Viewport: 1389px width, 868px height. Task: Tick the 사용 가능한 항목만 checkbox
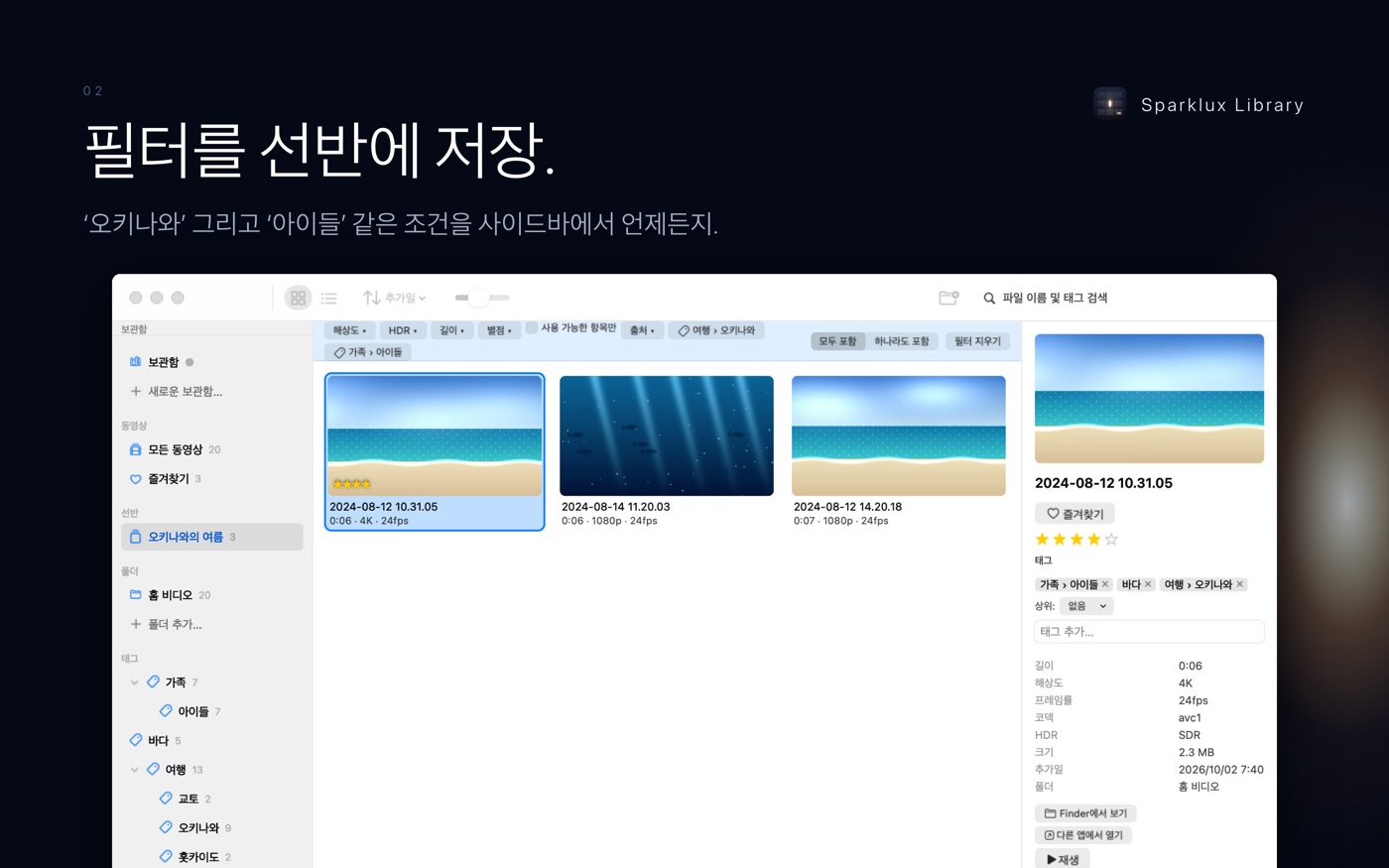pos(532,327)
